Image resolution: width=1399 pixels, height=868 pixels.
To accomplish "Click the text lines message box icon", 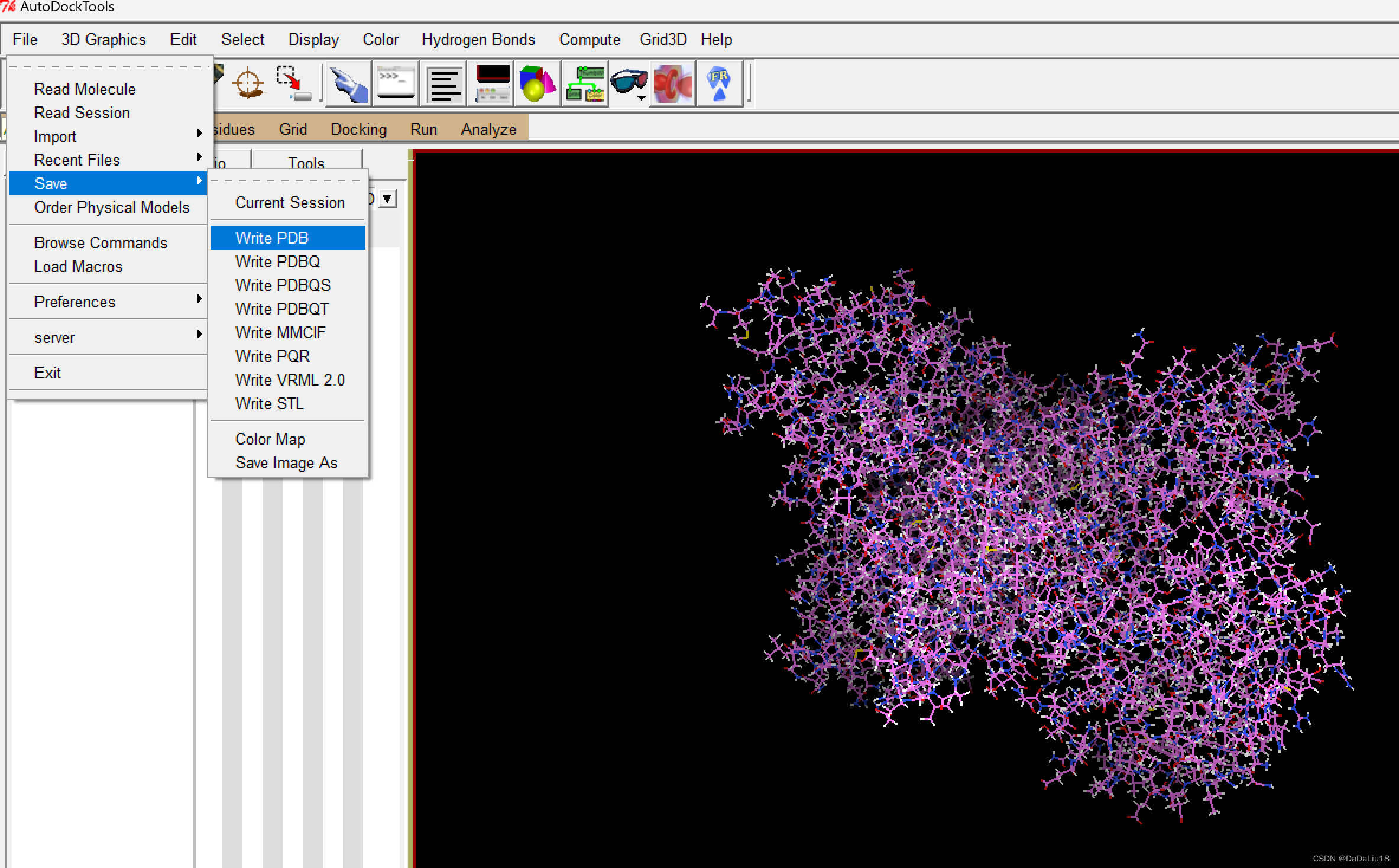I will pos(443,85).
